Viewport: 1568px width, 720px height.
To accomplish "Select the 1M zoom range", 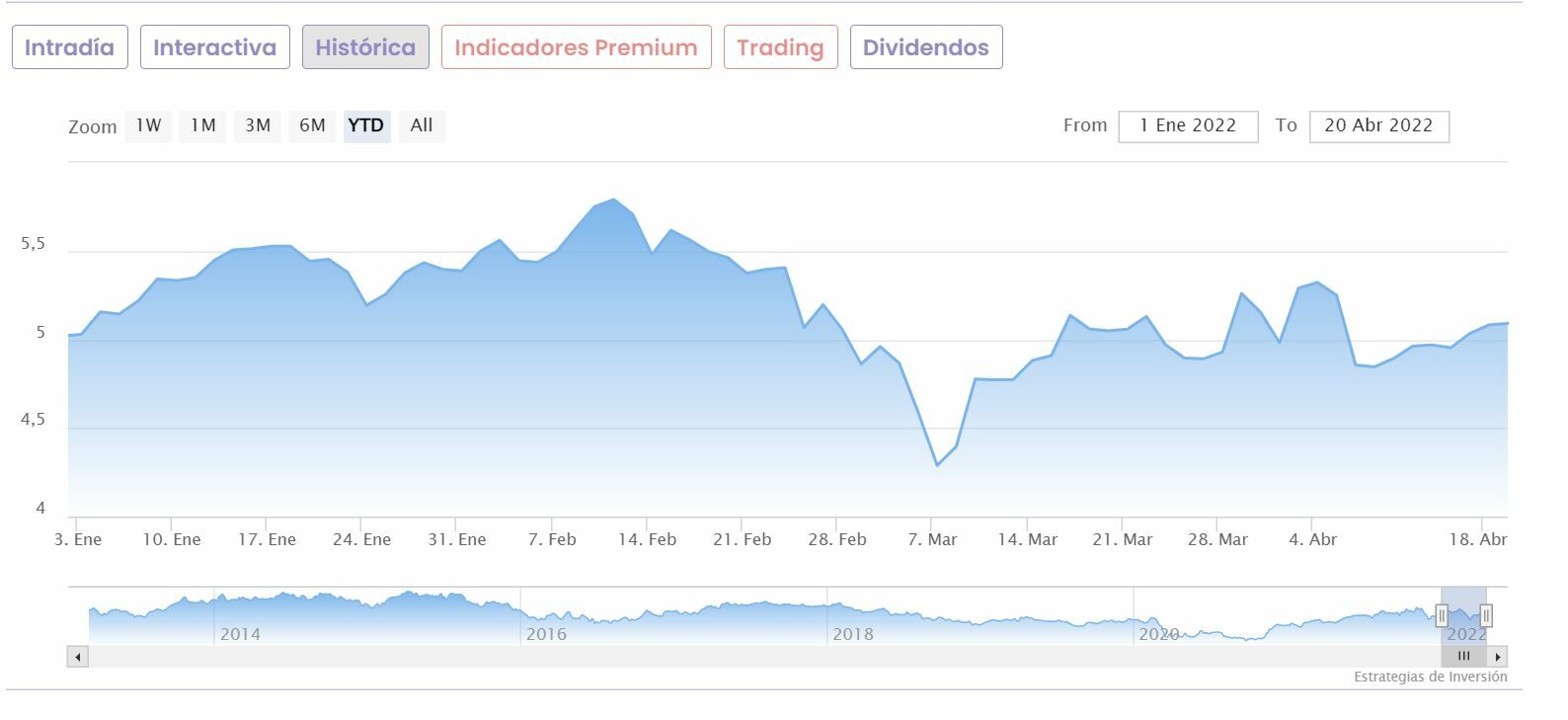I will (203, 125).
